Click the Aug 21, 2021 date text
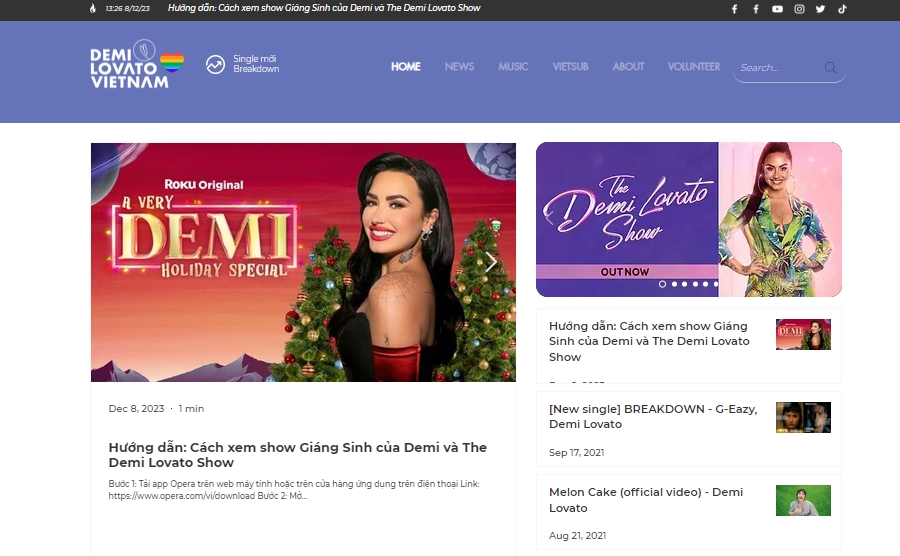The height and width of the screenshot is (556, 900). click(577, 536)
